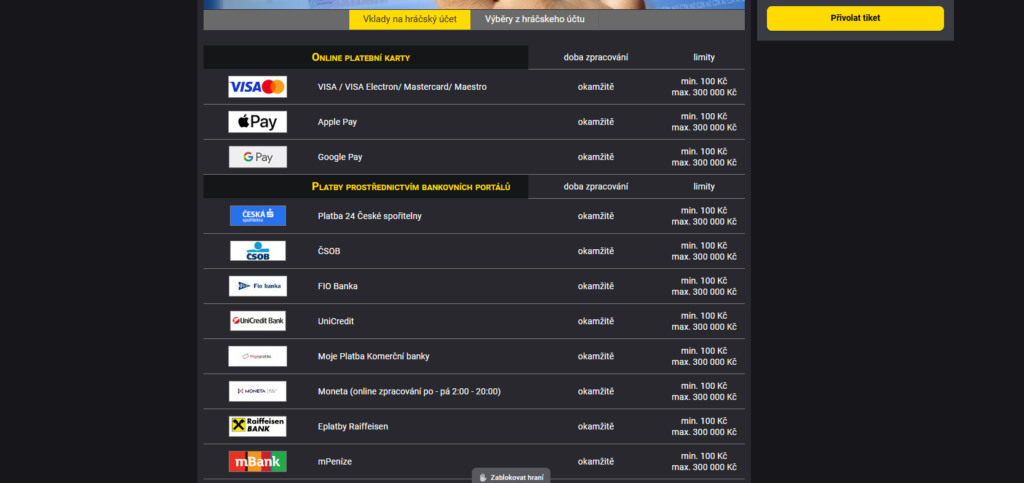The image size is (1024, 483).
Task: Select Platba 24 České spořitelny label
Action: [370, 216]
